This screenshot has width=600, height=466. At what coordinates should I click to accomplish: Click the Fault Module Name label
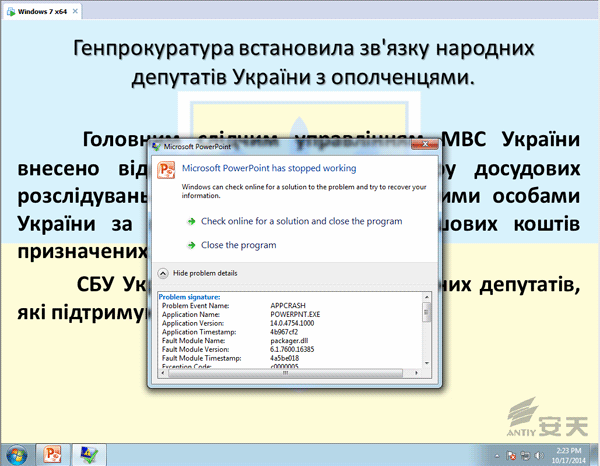[x=194, y=341]
